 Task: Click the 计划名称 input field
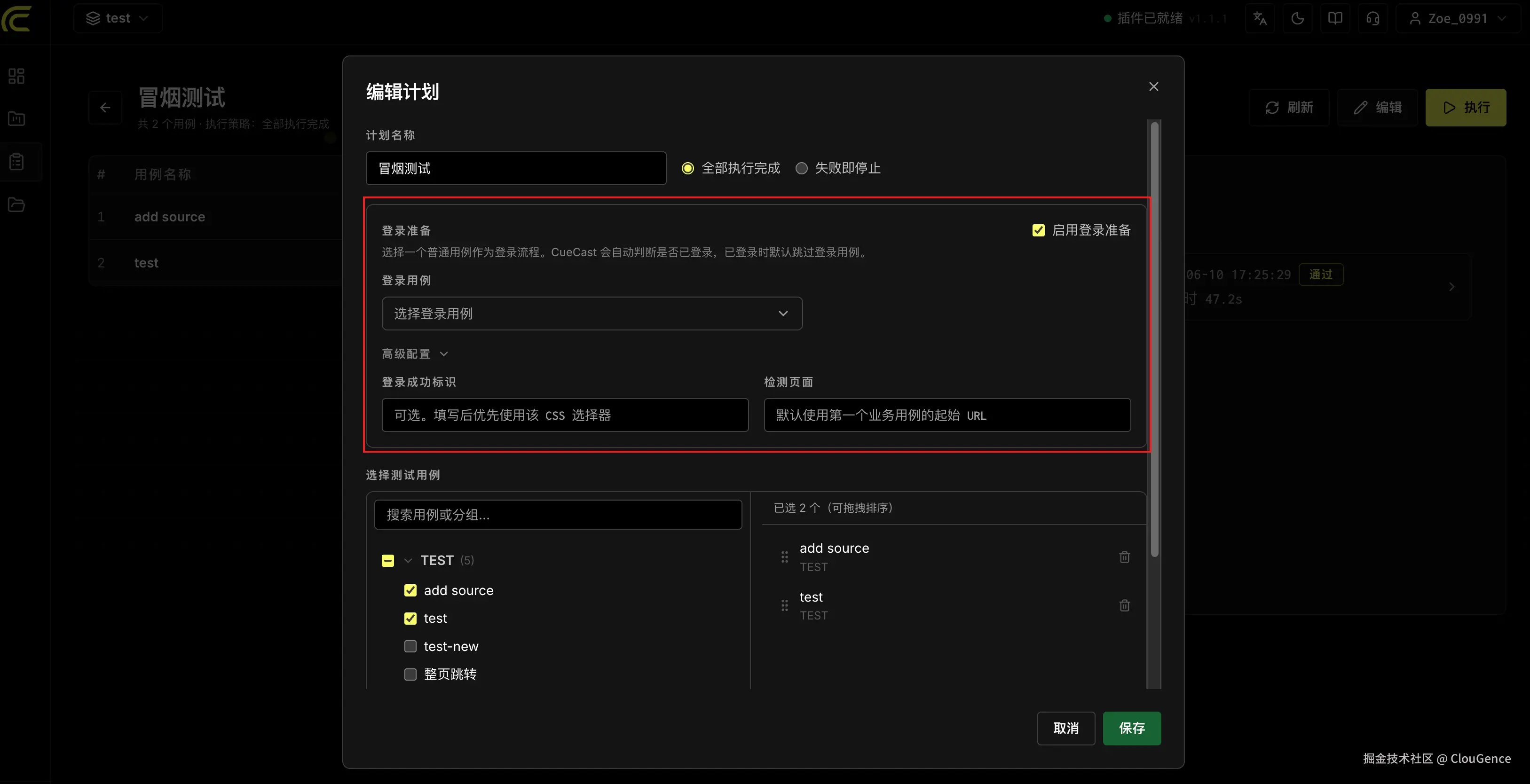click(515, 168)
